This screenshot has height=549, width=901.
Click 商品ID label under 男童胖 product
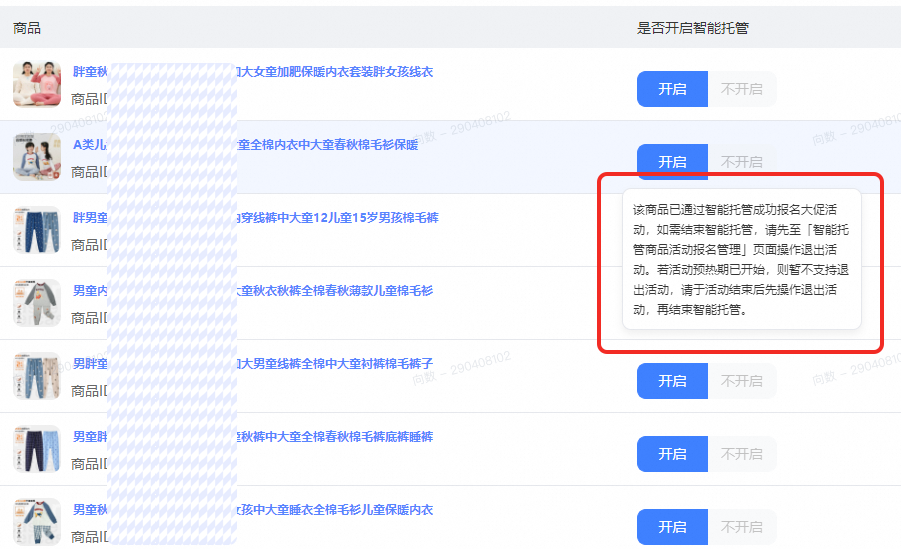coord(89,464)
